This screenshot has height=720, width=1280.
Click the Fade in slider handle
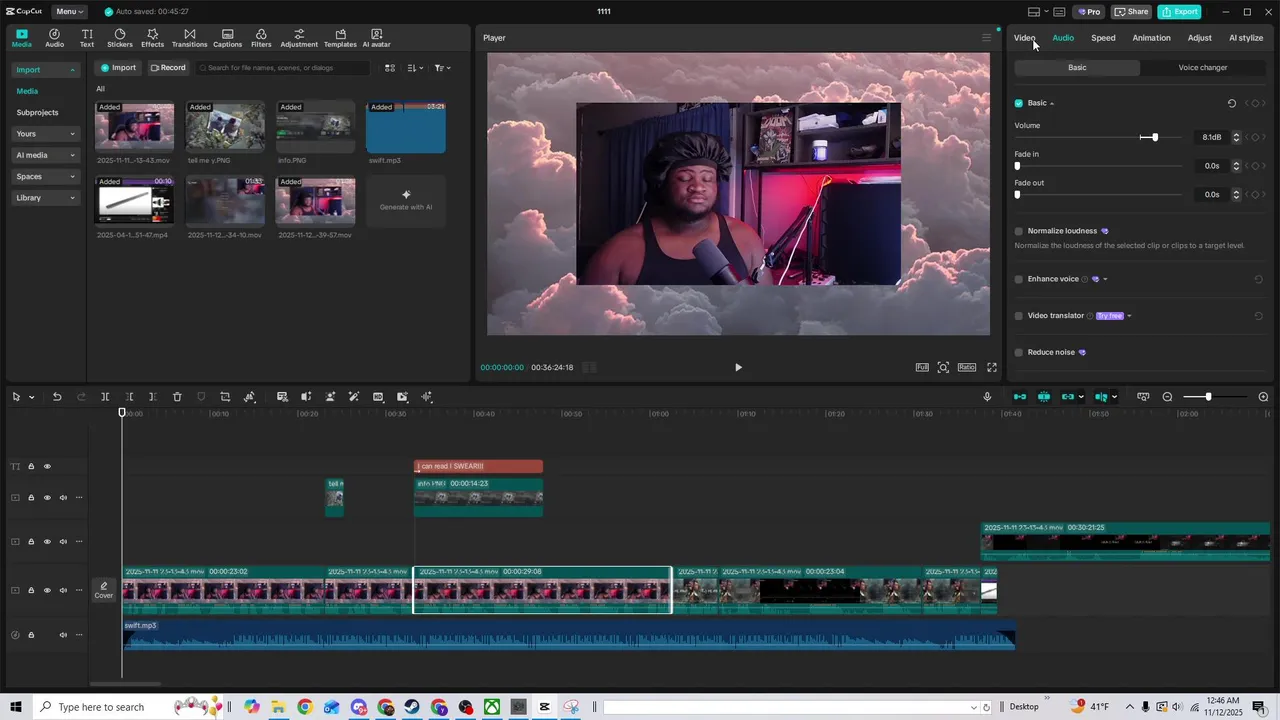[x=1017, y=166]
